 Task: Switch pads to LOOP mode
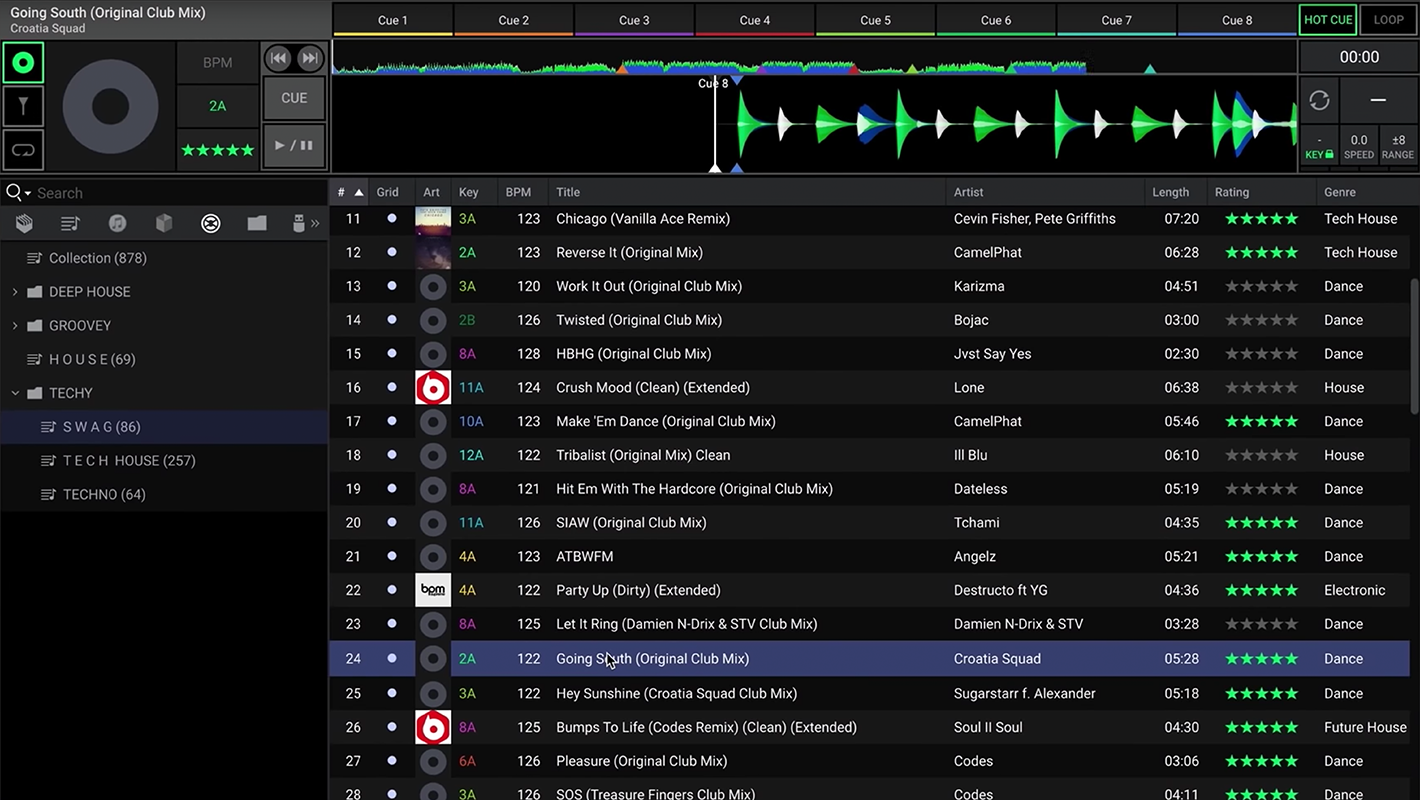coord(1388,20)
